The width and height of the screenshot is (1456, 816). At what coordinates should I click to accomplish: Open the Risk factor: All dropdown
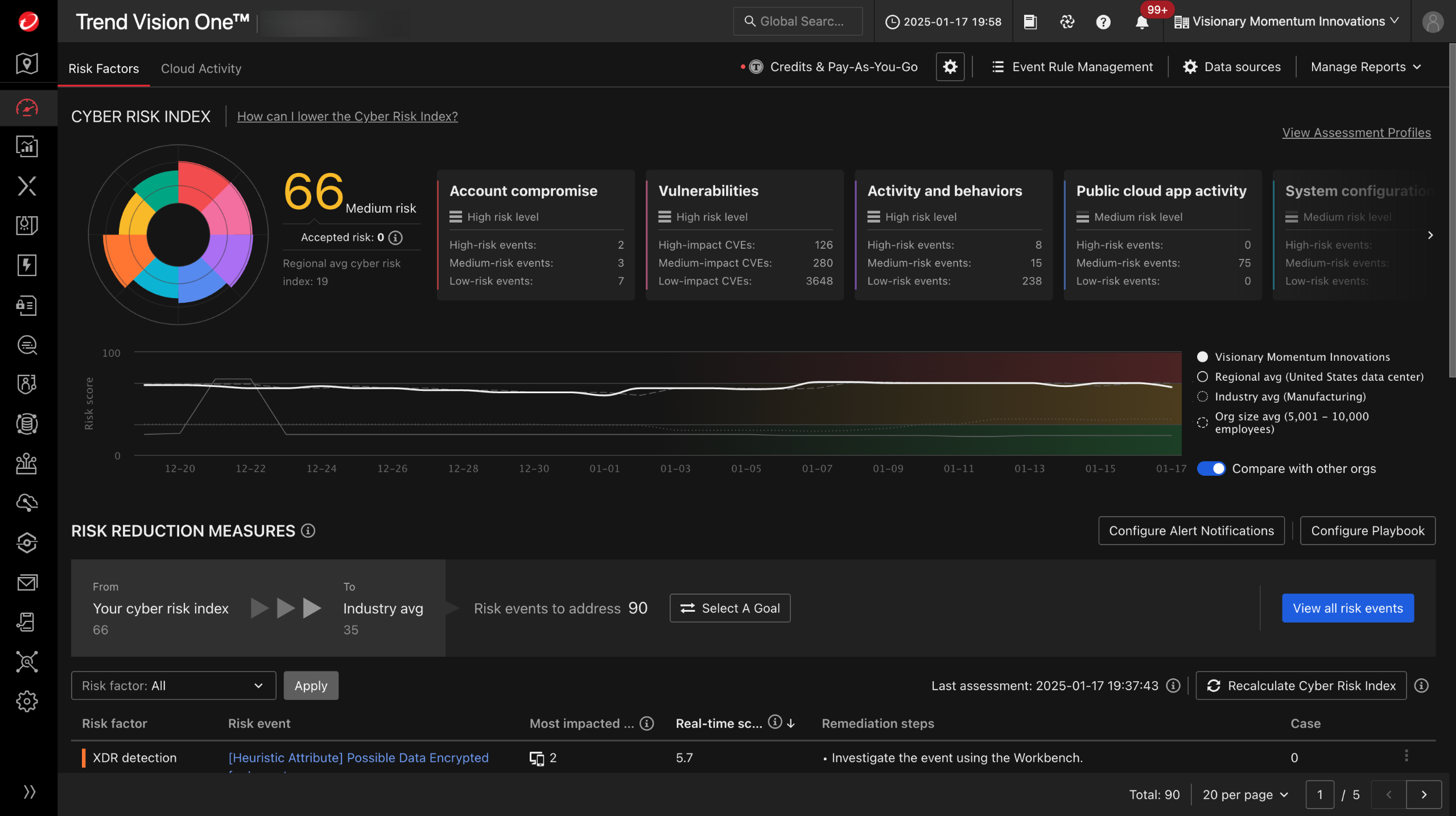point(173,686)
